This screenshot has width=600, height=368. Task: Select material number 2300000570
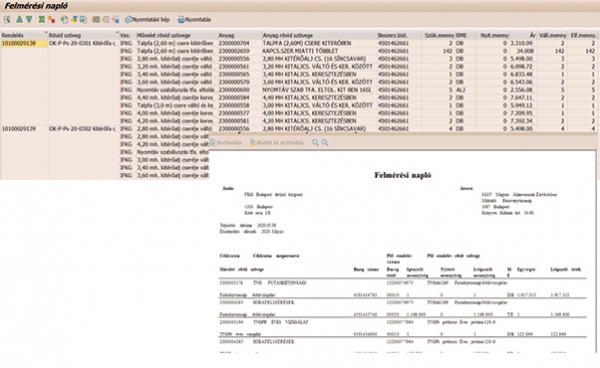coord(240,82)
